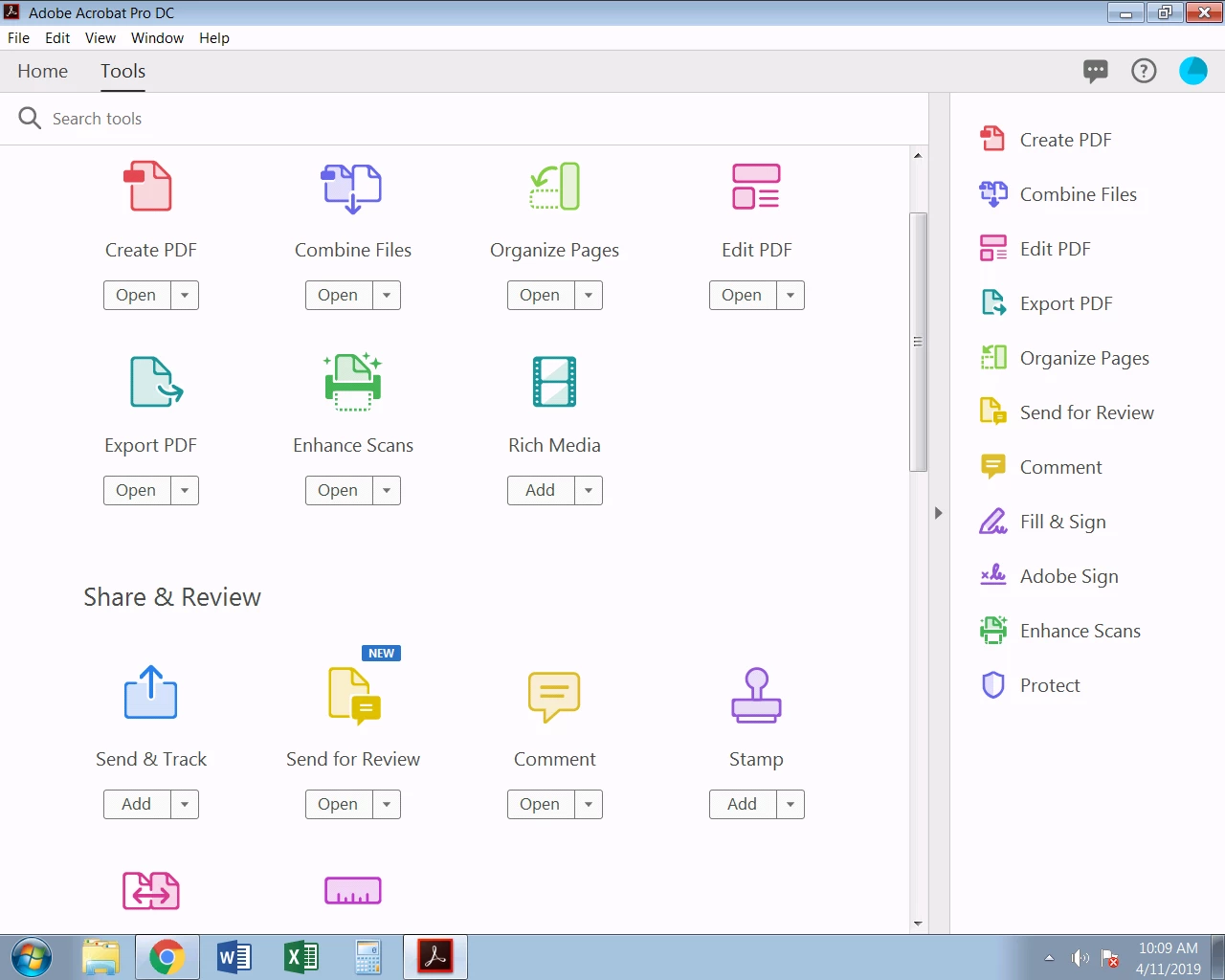Click the Edit PDF icon in main grid
This screenshot has height=980, width=1225.
[756, 187]
